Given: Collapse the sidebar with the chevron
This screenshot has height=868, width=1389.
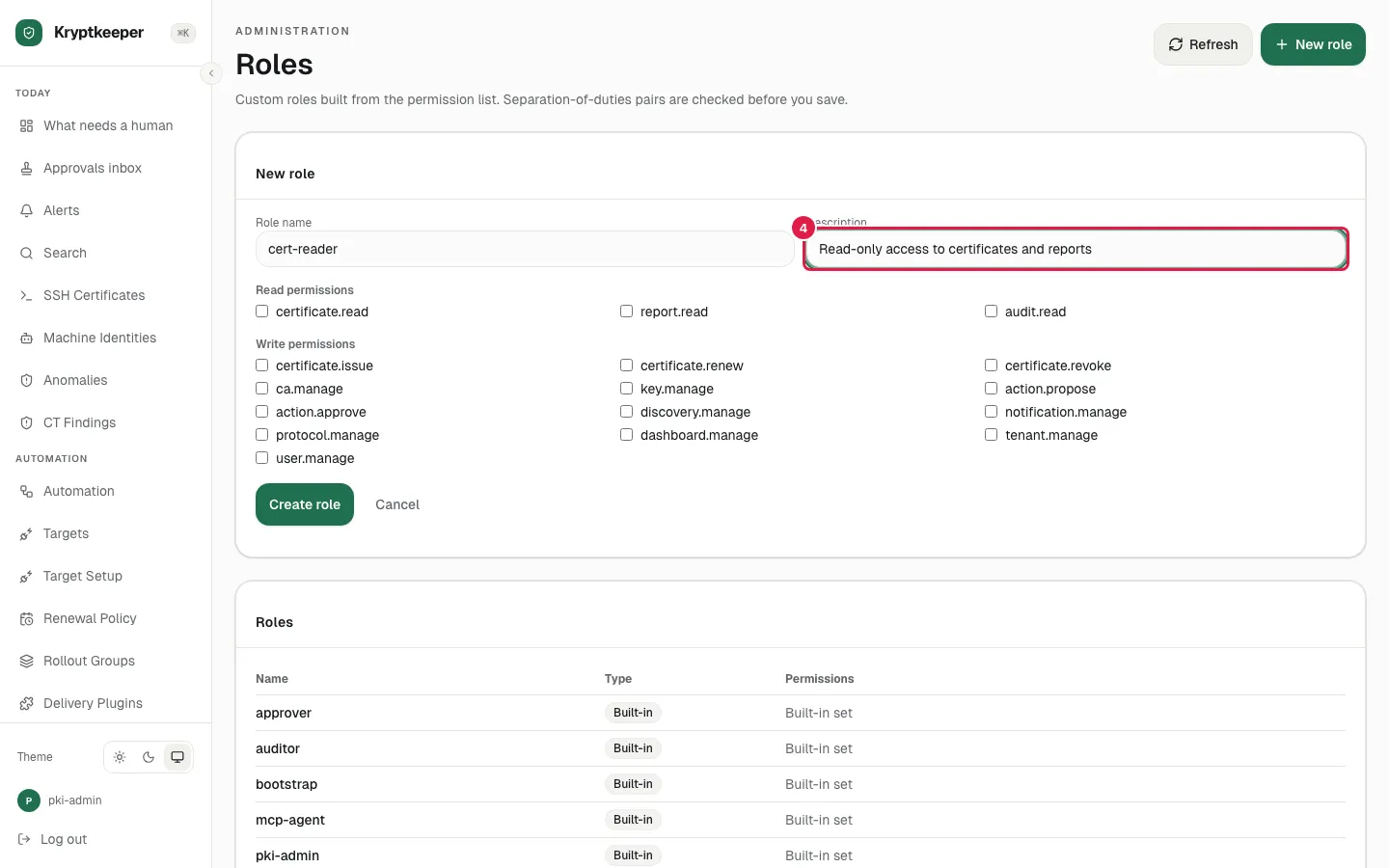Looking at the screenshot, I should click(x=211, y=73).
